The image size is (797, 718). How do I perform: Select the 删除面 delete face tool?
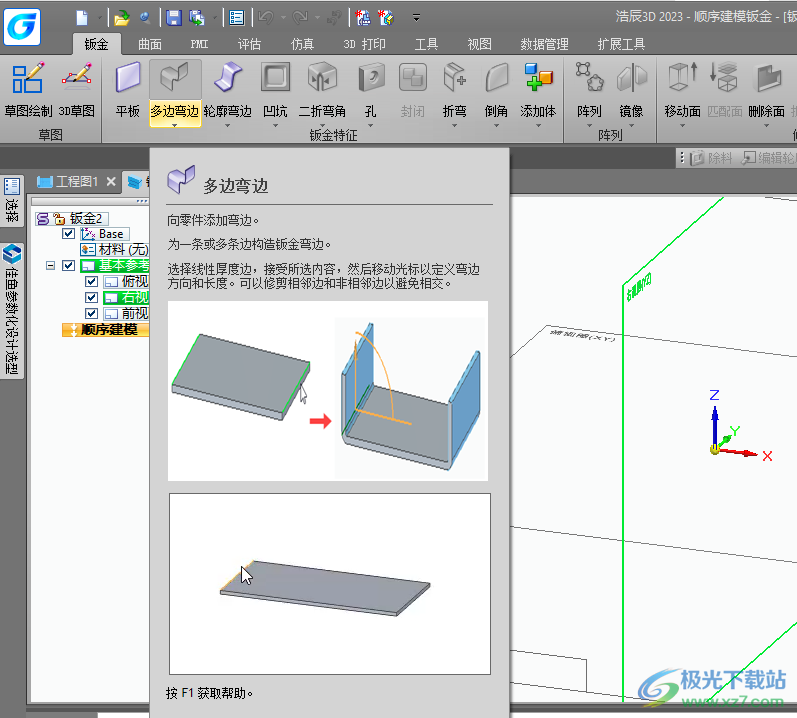coord(767,90)
